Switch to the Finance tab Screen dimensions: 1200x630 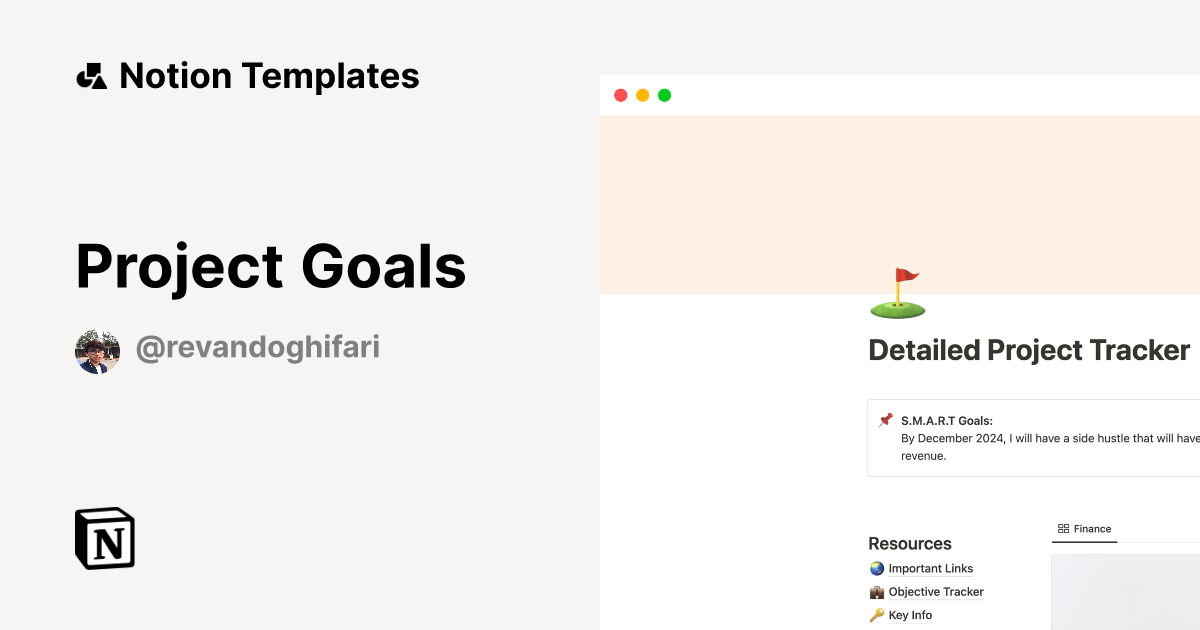[1090, 528]
